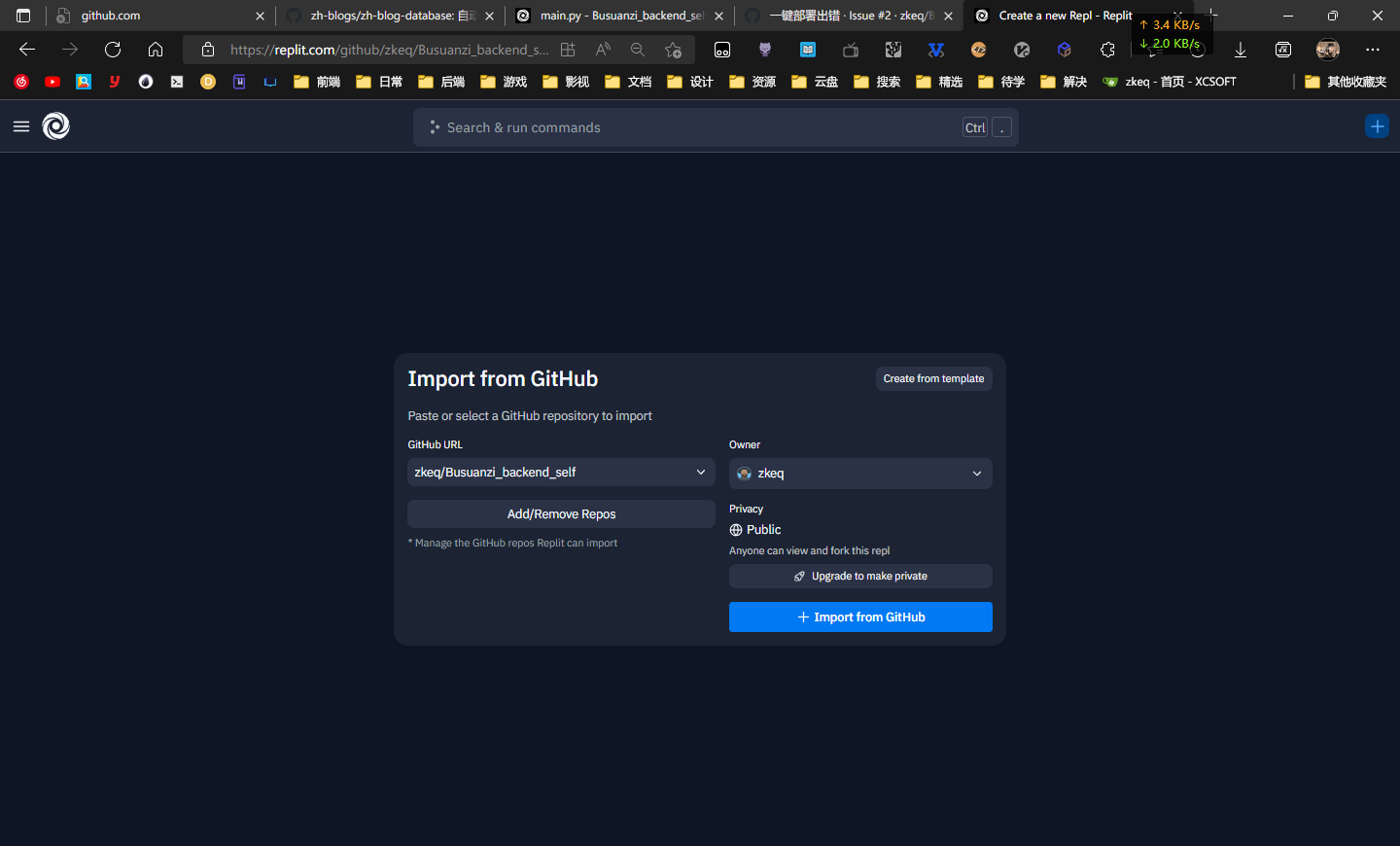Click the blue Import from GitHub button
This screenshot has height=846, width=1400.
coord(859,617)
